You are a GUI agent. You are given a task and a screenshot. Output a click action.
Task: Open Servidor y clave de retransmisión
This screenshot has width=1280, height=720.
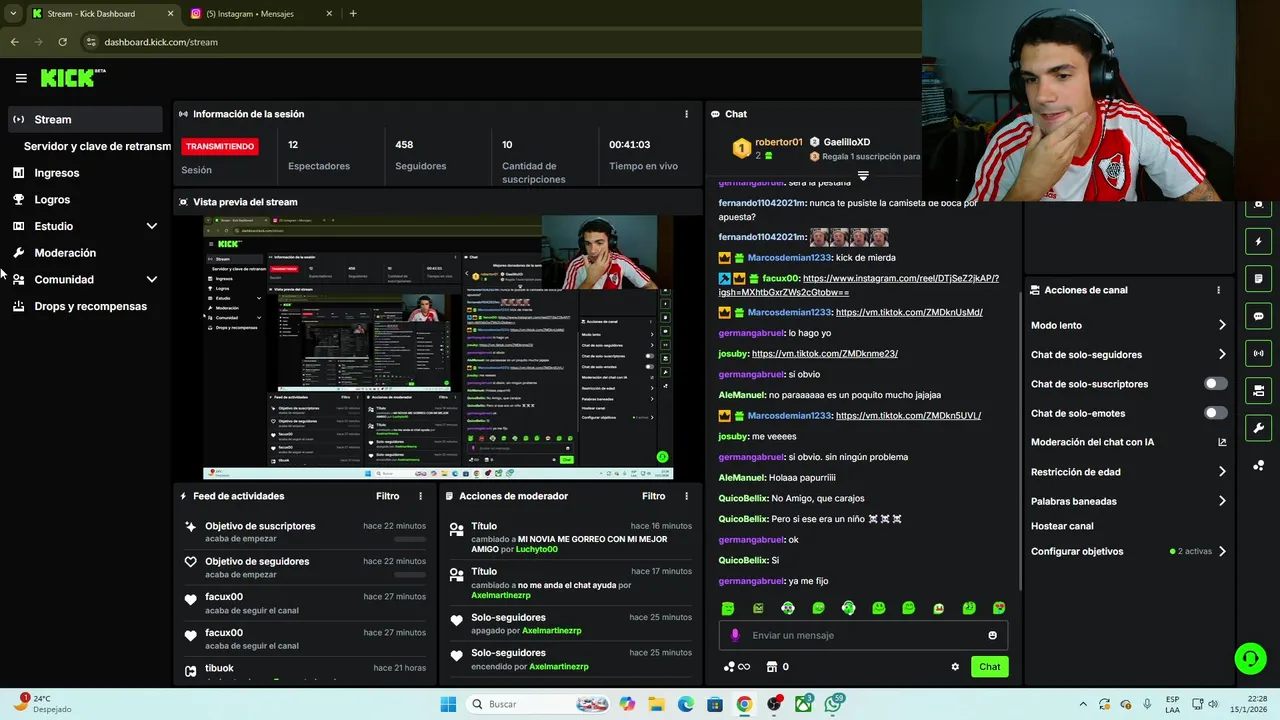(x=97, y=146)
